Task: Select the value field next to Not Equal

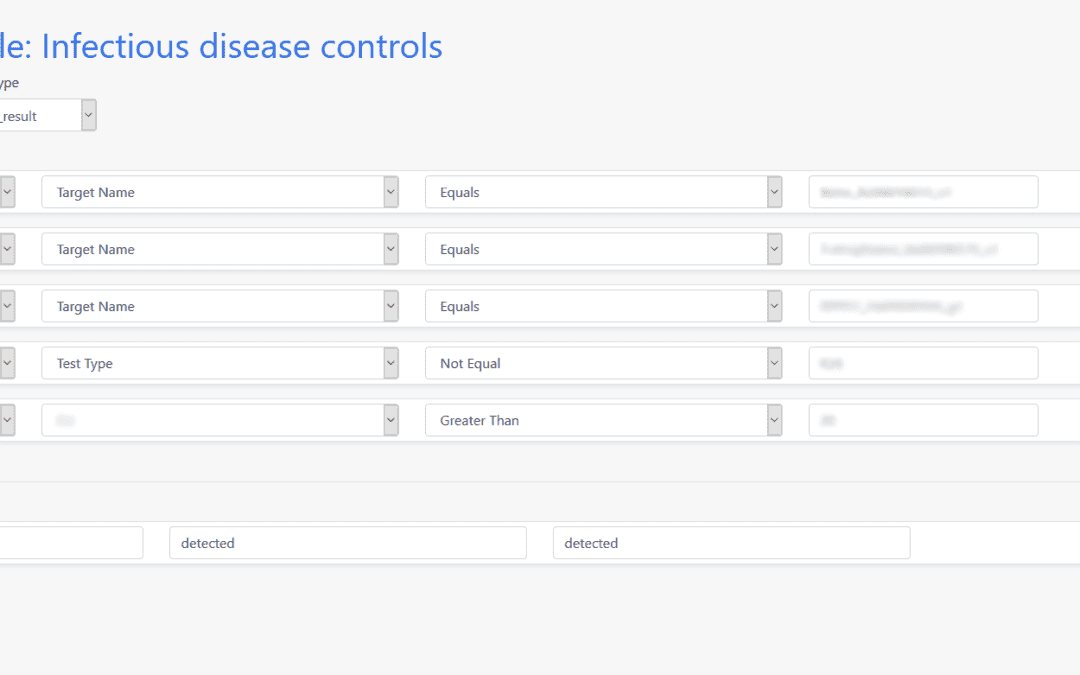Action: [x=922, y=362]
